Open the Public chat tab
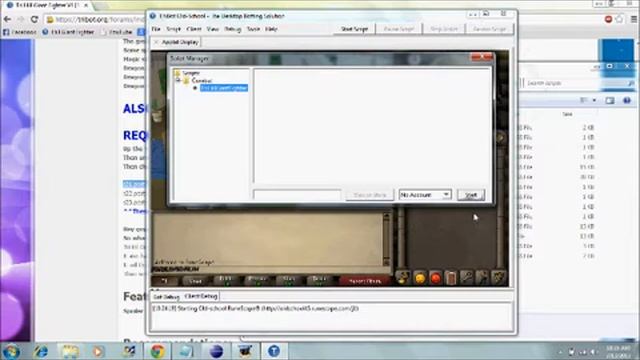The image size is (640, 360). click(x=227, y=280)
